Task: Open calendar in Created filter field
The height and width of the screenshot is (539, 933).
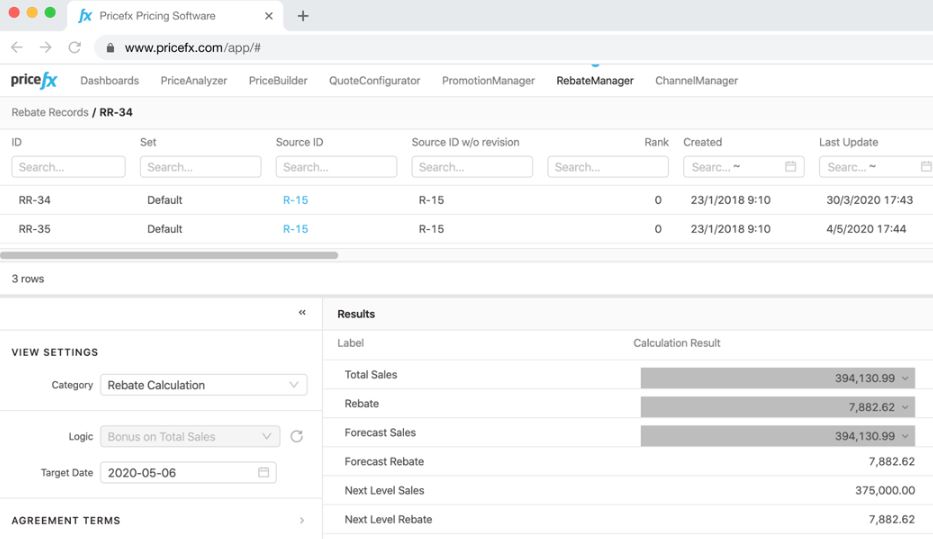Action: click(x=790, y=167)
